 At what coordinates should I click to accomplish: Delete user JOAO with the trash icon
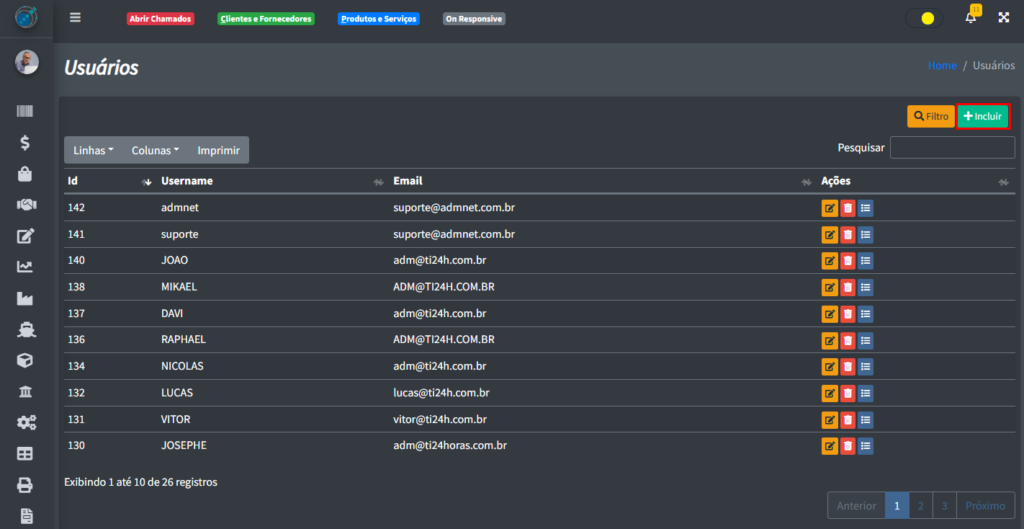click(x=847, y=261)
